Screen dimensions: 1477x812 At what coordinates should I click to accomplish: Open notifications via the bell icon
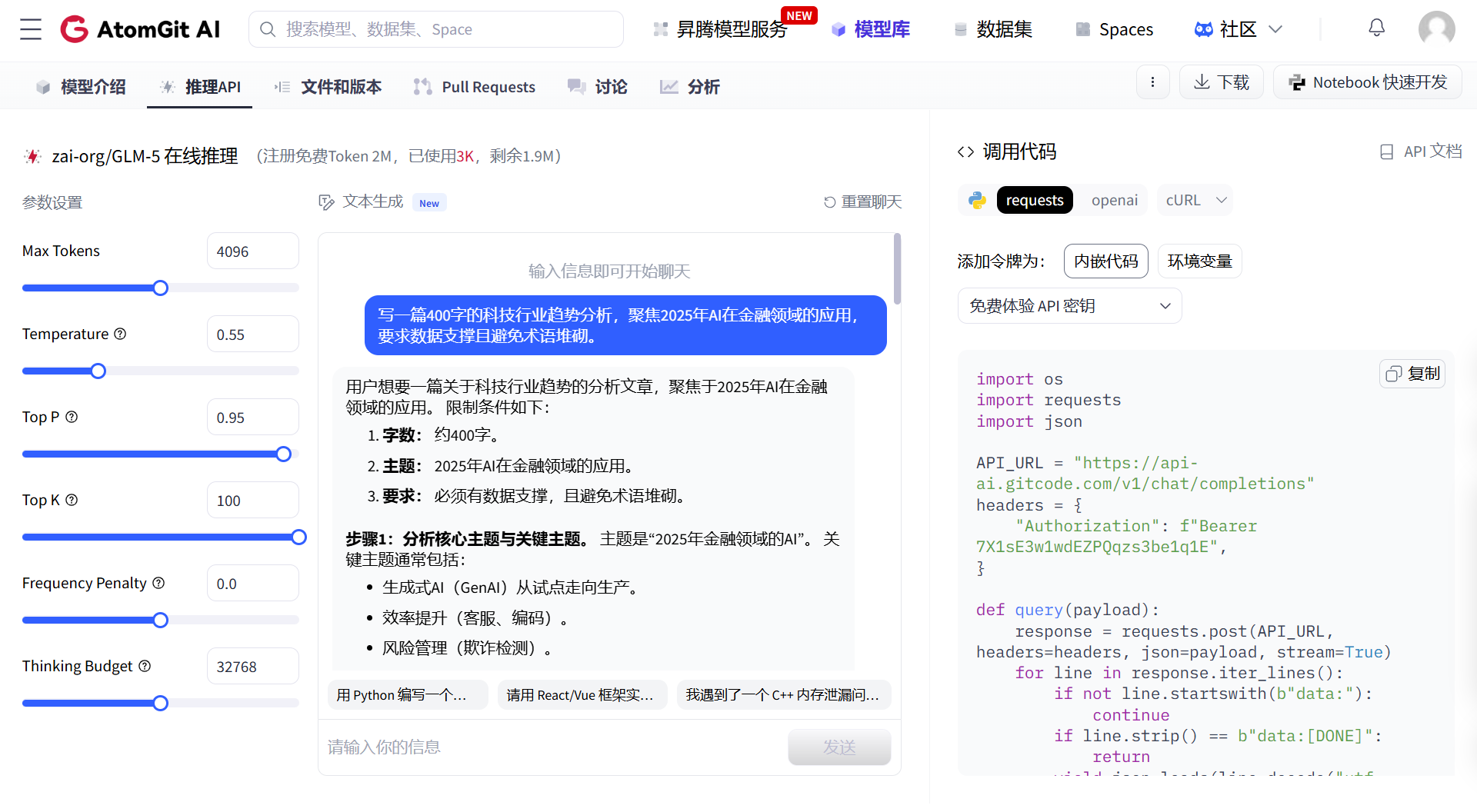click(1376, 28)
